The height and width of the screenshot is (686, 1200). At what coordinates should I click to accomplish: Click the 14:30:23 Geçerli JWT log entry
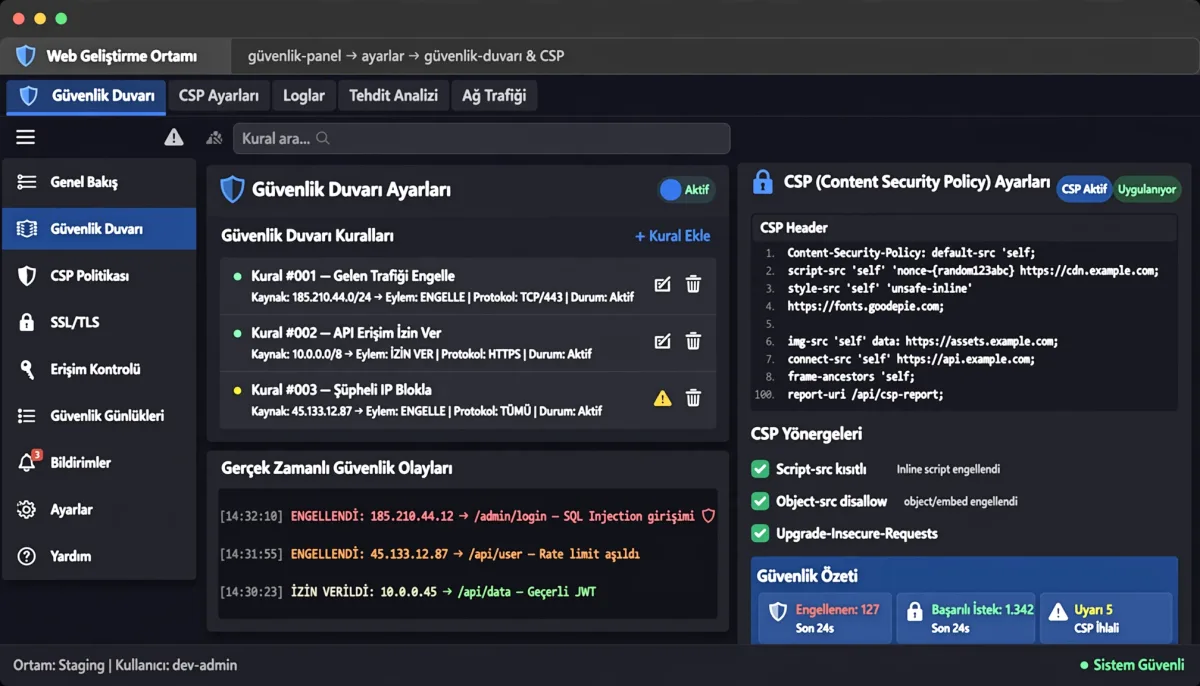point(408,592)
